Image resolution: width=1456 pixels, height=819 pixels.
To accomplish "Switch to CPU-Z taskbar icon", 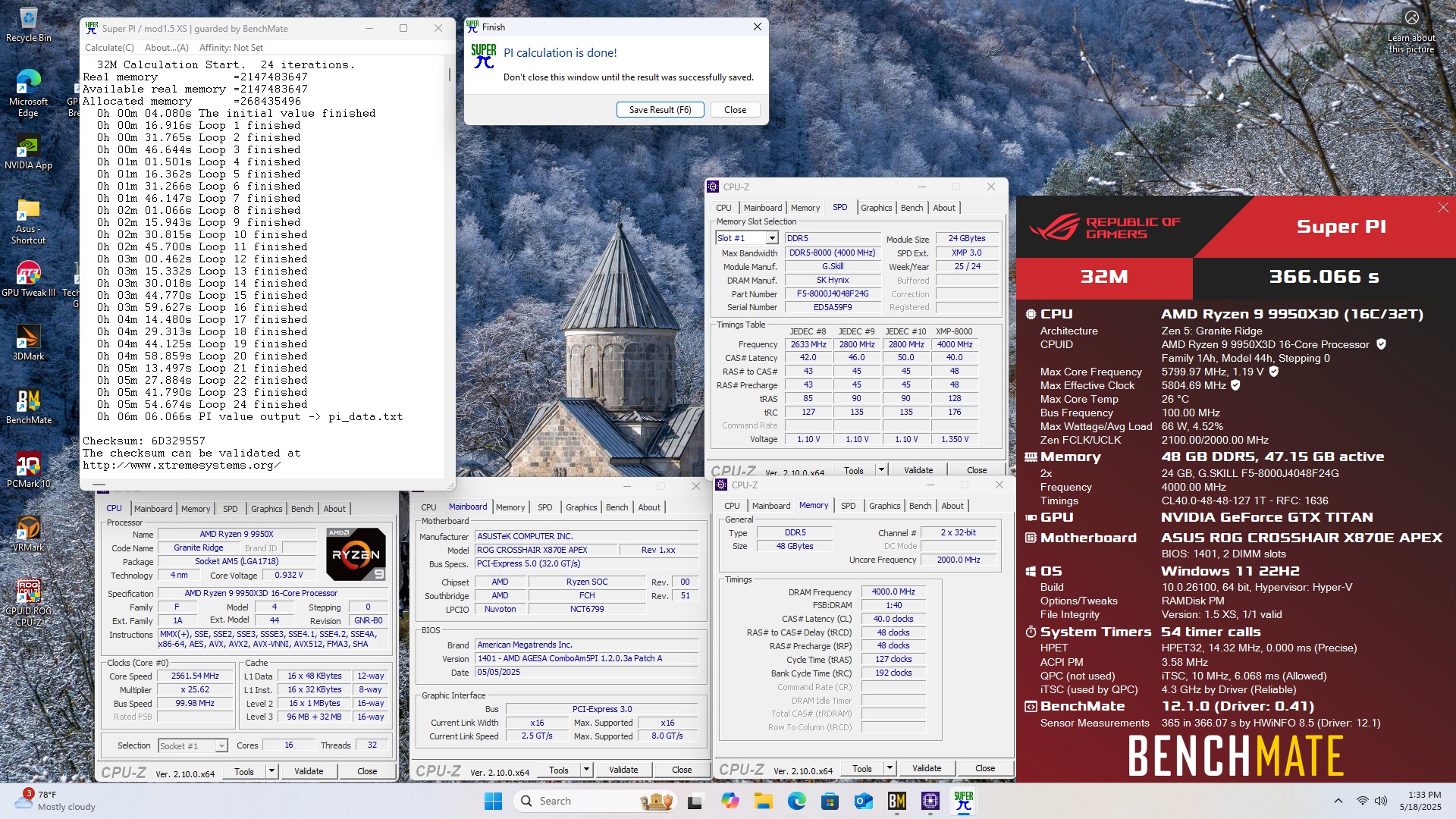I will point(930,801).
